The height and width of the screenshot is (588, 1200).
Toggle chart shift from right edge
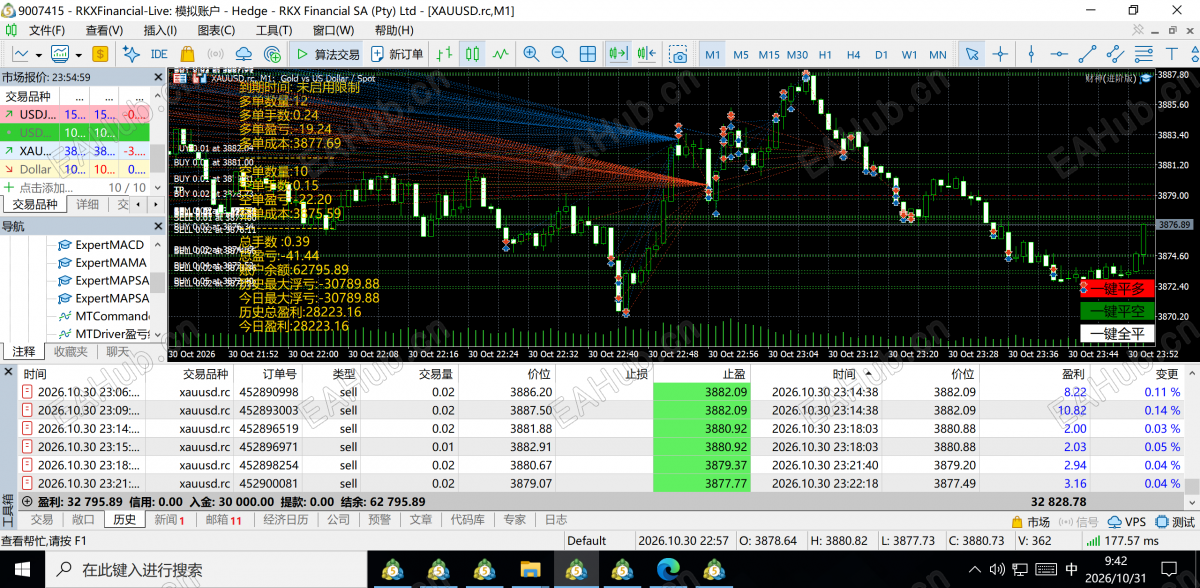(x=645, y=54)
